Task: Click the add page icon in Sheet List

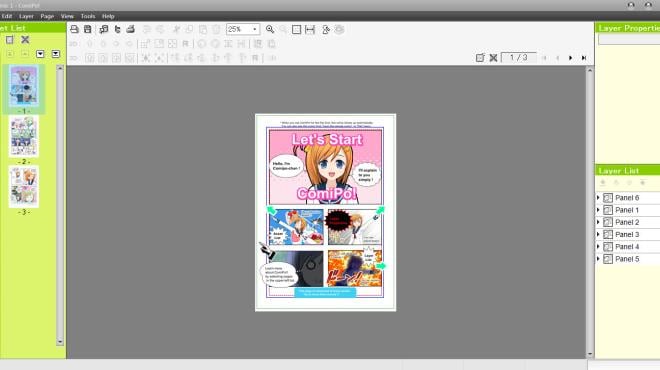Action: click(x=9, y=40)
